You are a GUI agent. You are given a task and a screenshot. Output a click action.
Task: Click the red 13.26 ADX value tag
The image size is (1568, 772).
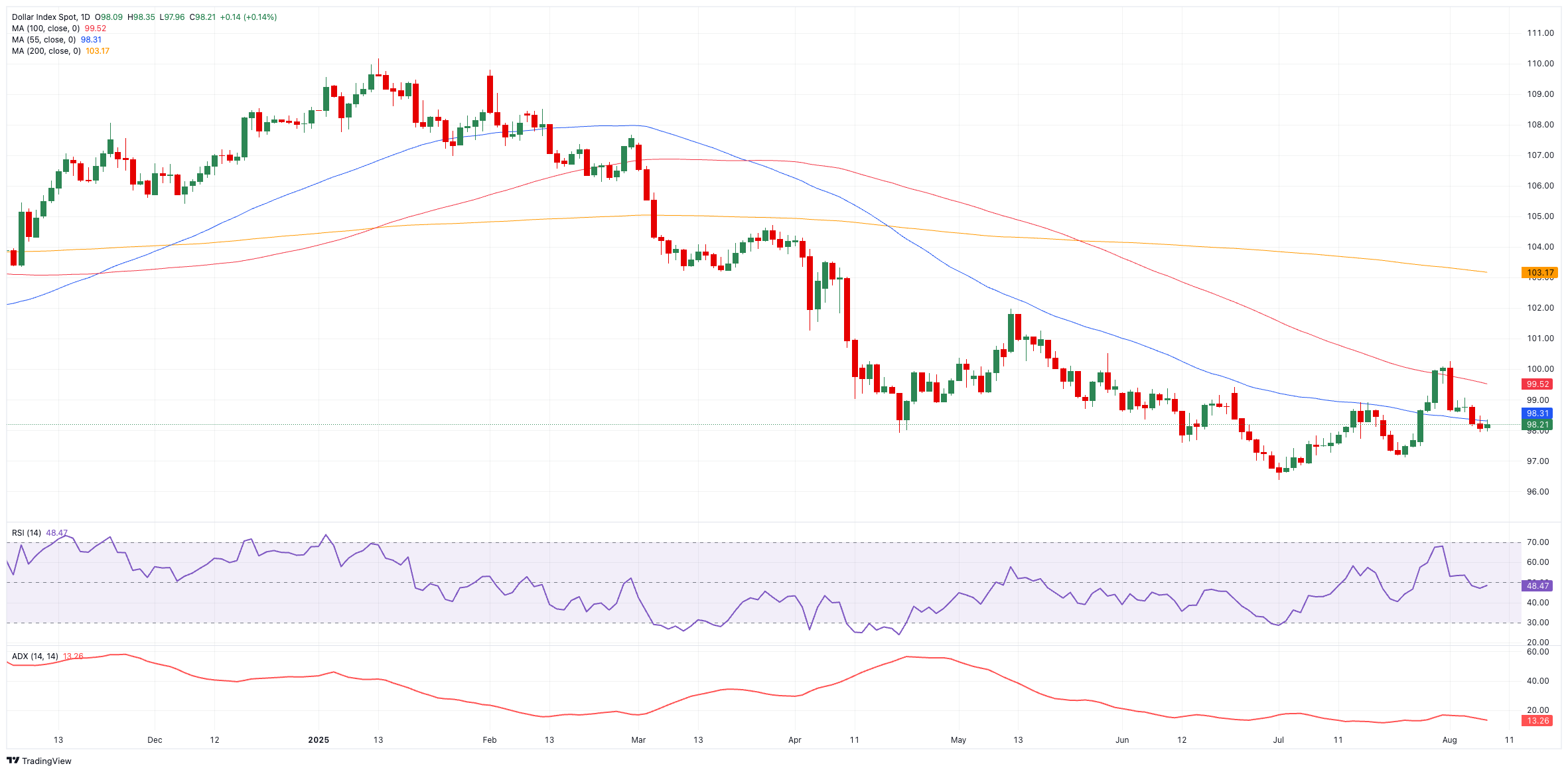(x=1537, y=721)
